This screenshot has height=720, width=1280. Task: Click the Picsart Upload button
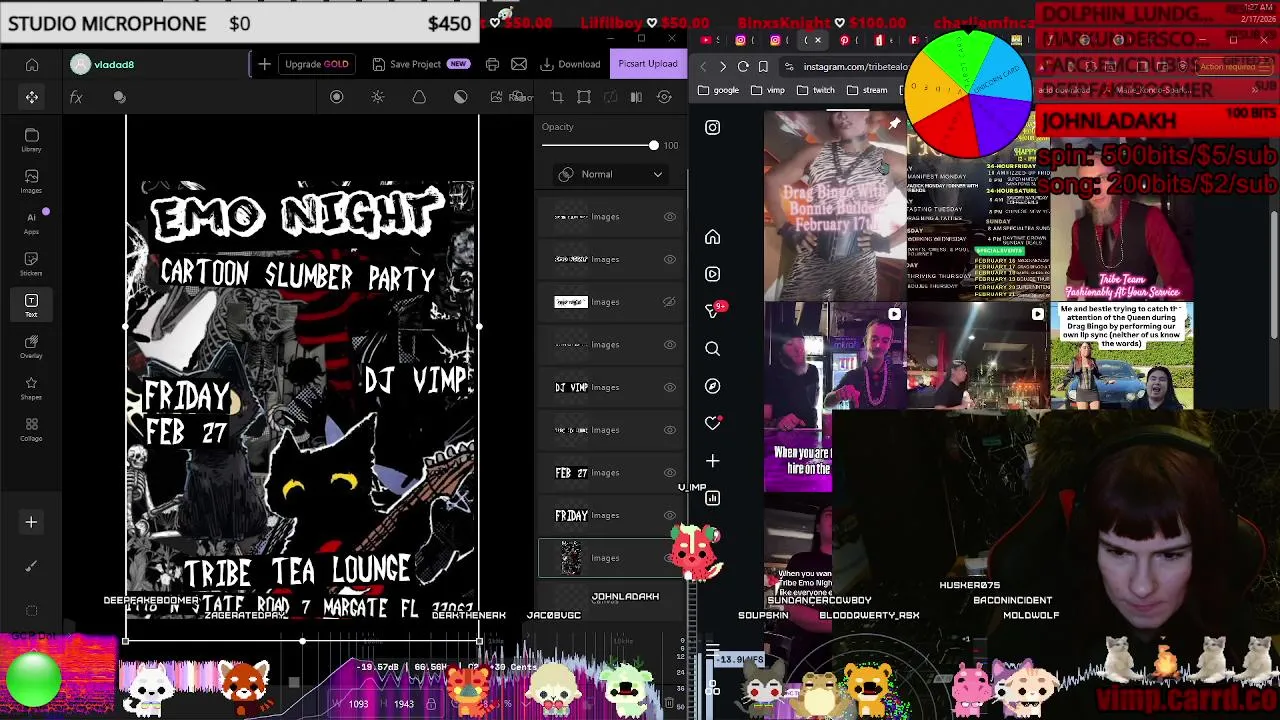647,64
